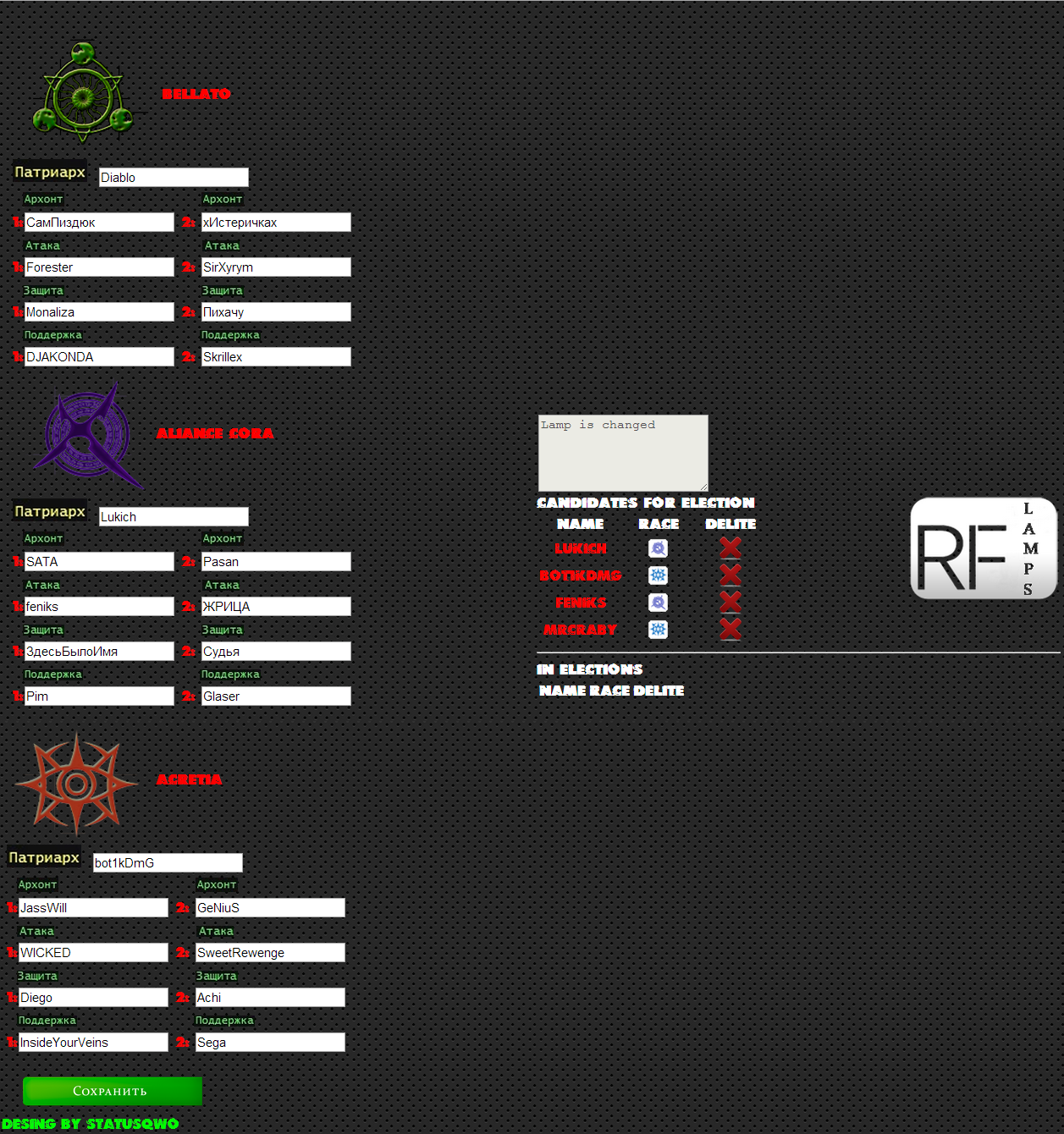Delete candidate FENIKS with red X
This screenshot has width=1064, height=1134.
pyautogui.click(x=730, y=603)
